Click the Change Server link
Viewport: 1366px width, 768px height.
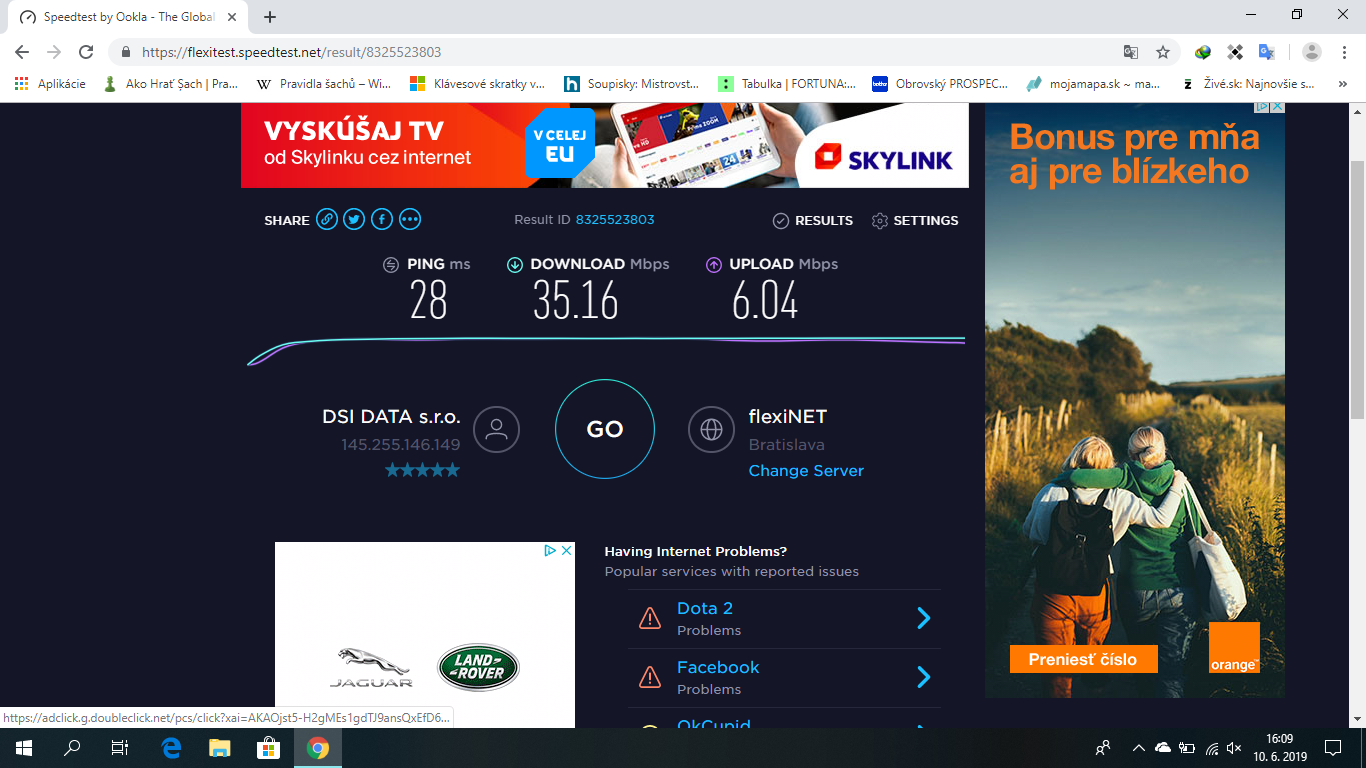806,471
